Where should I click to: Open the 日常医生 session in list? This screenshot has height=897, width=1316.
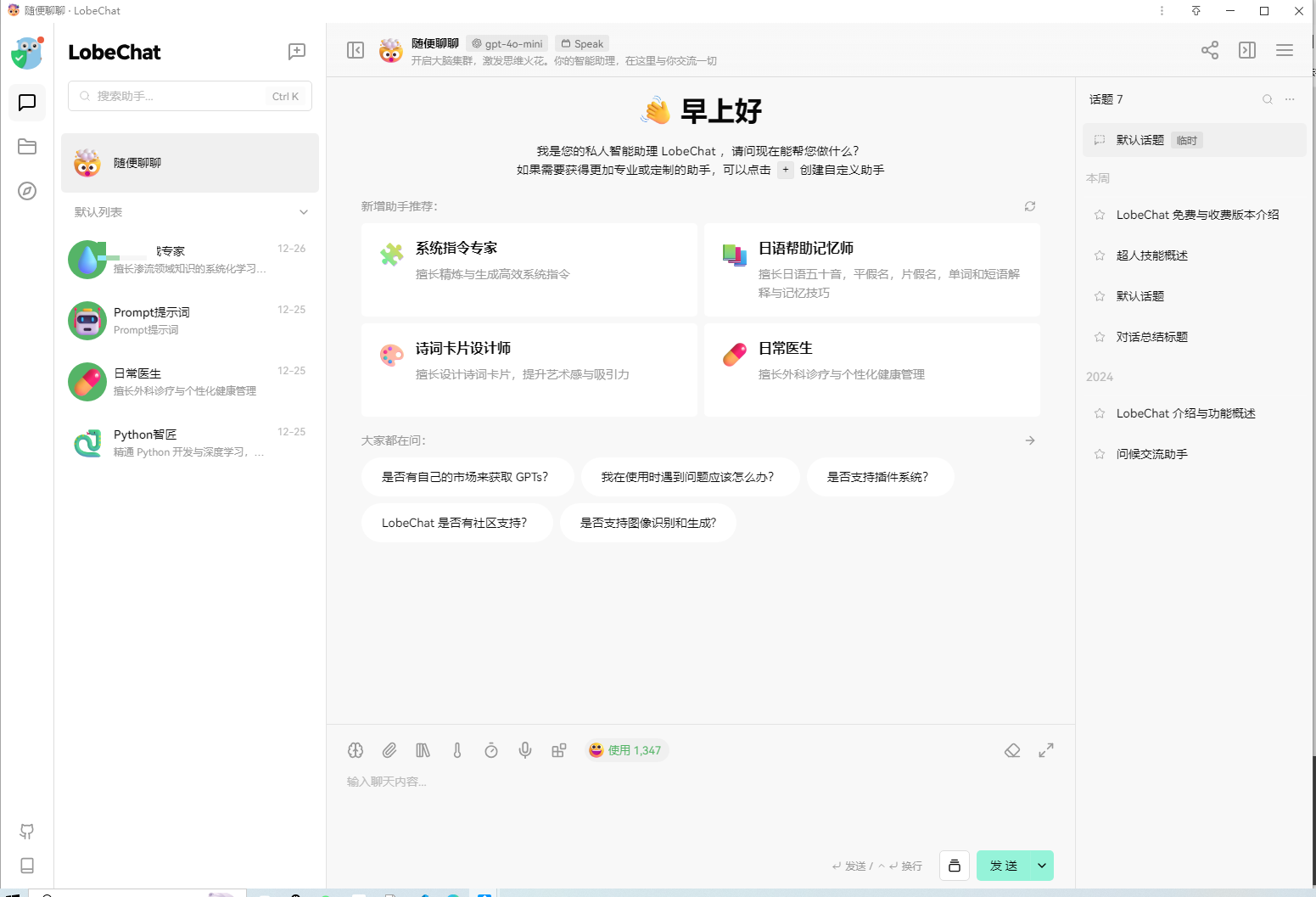coord(190,382)
